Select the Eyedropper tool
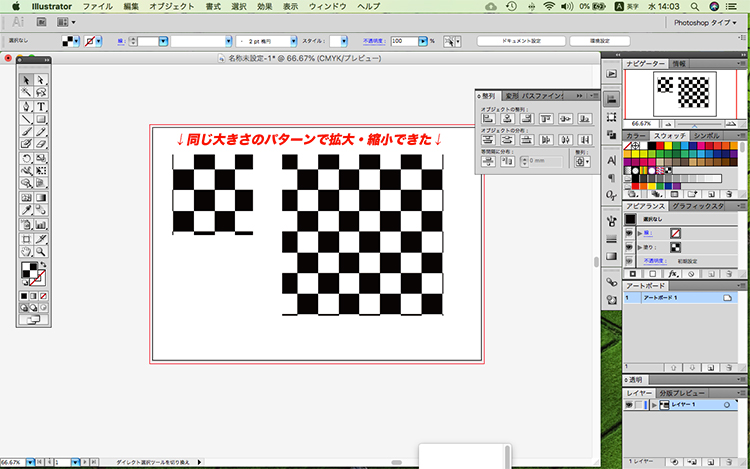This screenshot has height=469, width=750. 26,211
